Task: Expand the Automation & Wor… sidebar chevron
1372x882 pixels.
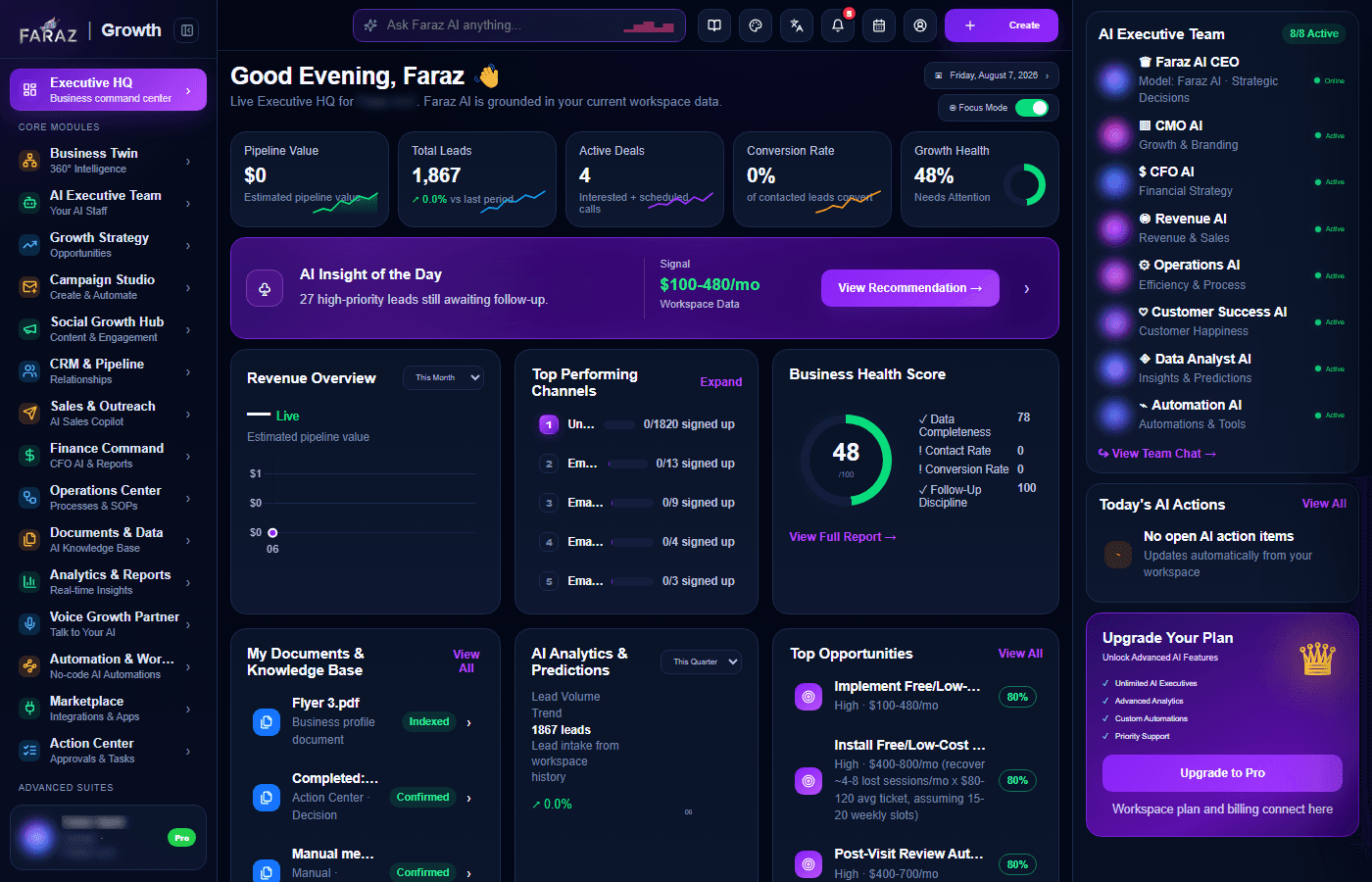Action: point(188,666)
